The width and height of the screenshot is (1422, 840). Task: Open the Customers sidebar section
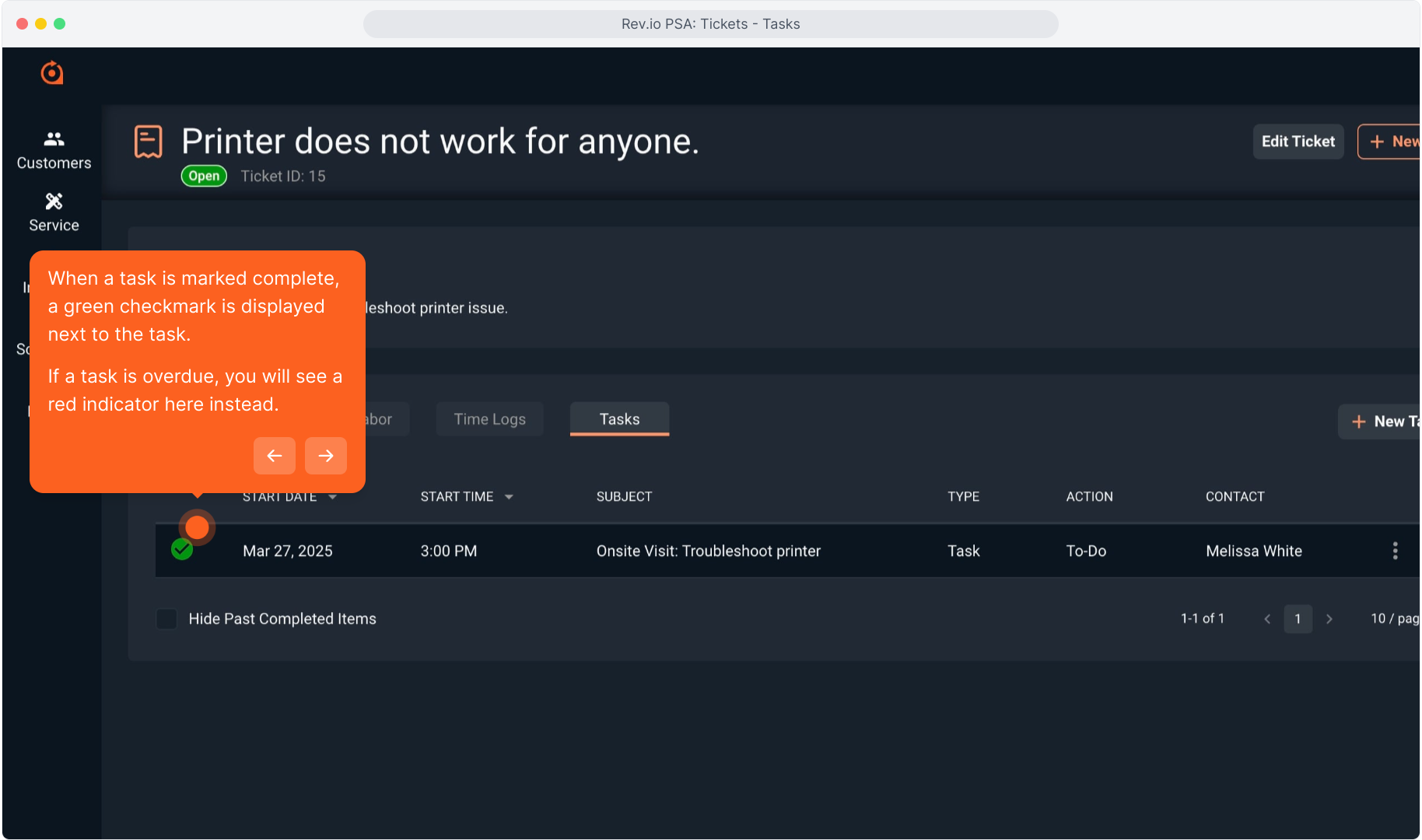tap(54, 150)
